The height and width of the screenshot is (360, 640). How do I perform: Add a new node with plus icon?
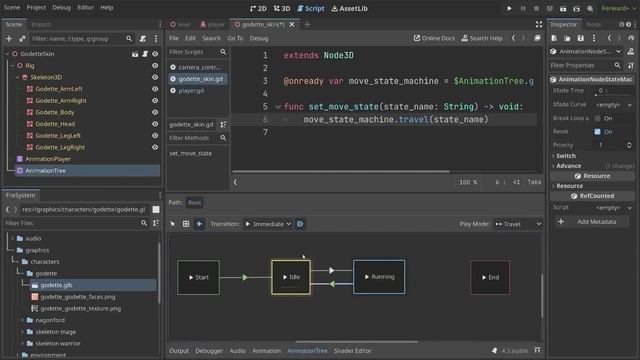pos(9,39)
